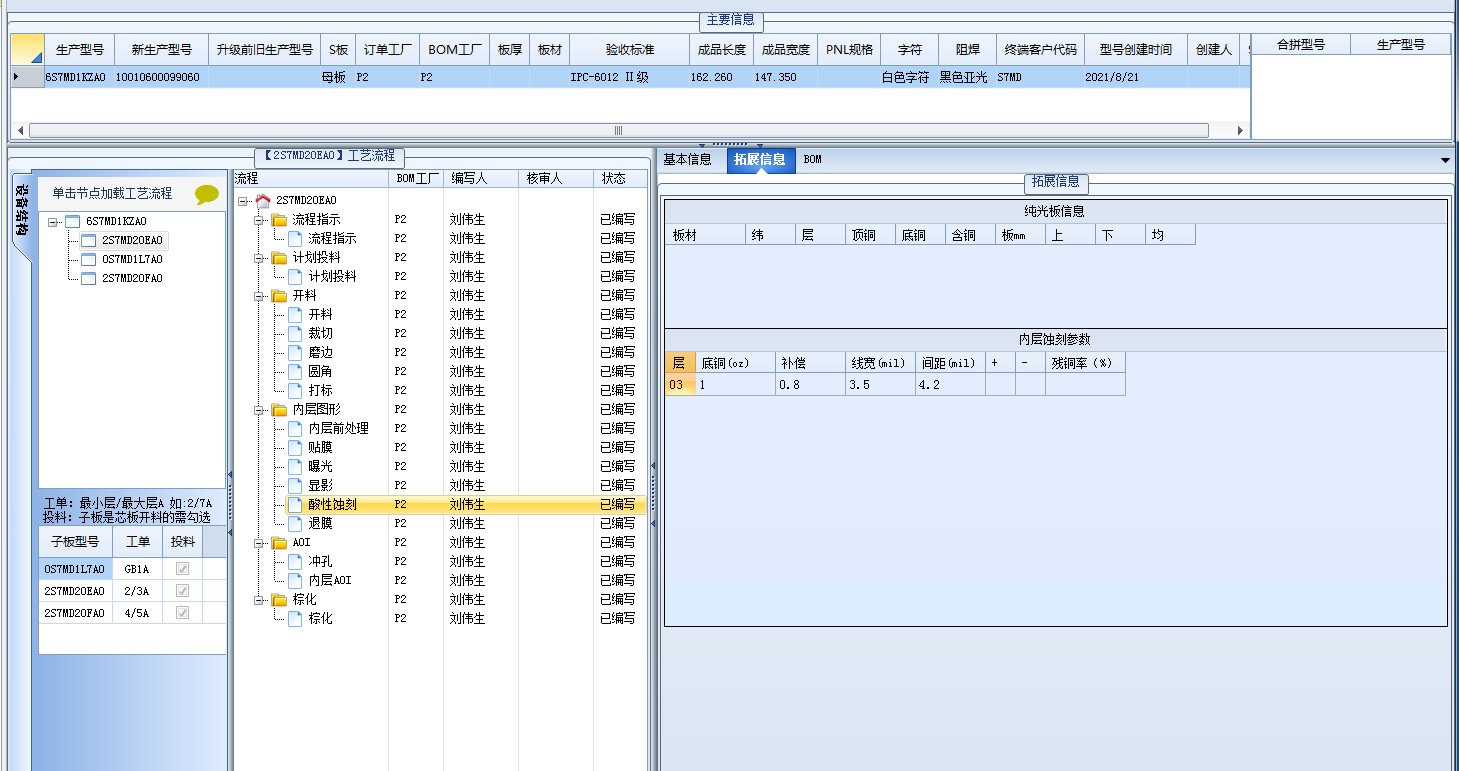1459x771 pixels.
Task: Collapse the 棕化 folder node
Action: (x=260, y=600)
